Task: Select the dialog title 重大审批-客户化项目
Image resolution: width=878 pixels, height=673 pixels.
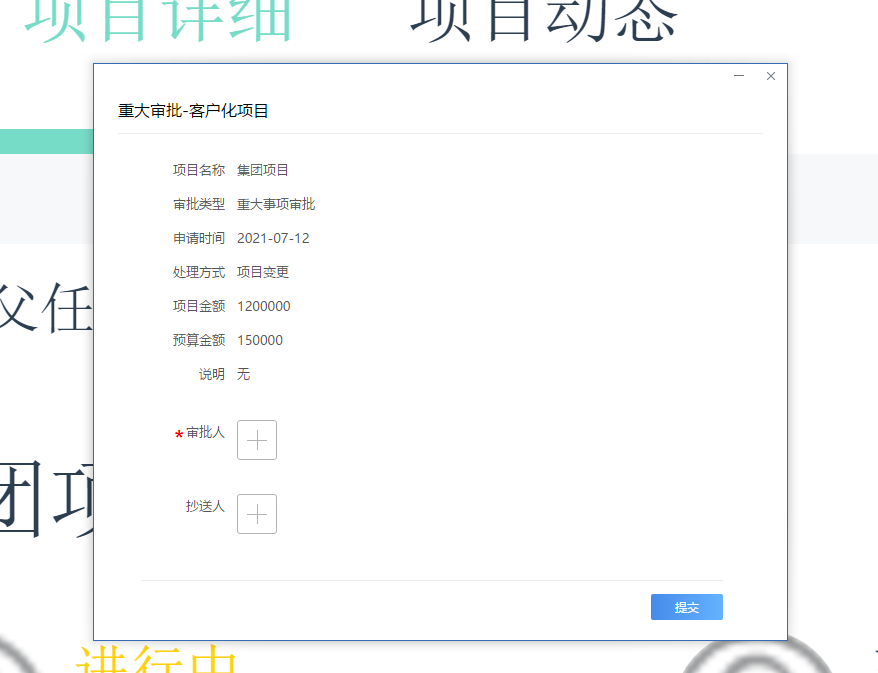Action: pyautogui.click(x=193, y=111)
